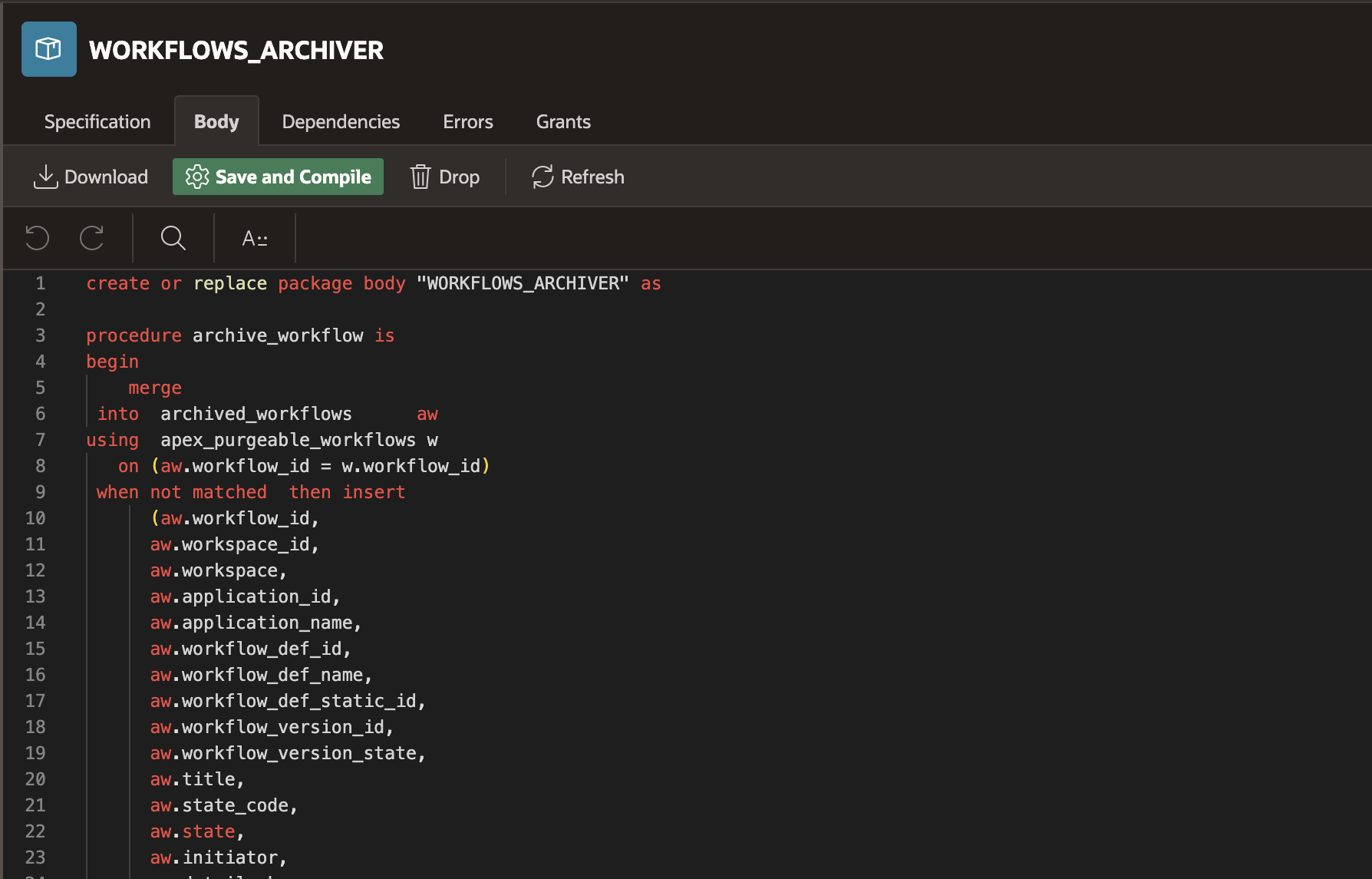This screenshot has height=879, width=1372.
Task: Open the autocomplete A: editor option
Action: 255,238
